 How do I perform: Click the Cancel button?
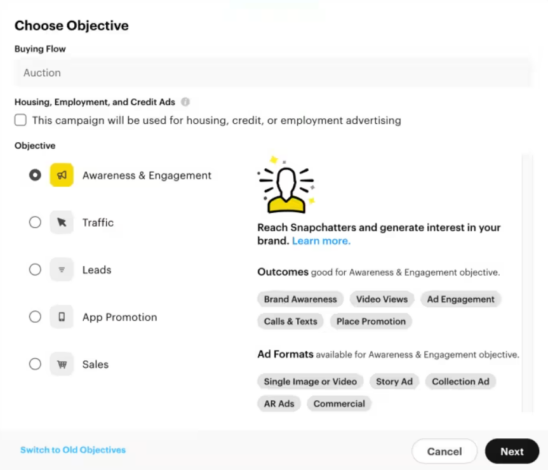[x=444, y=451]
